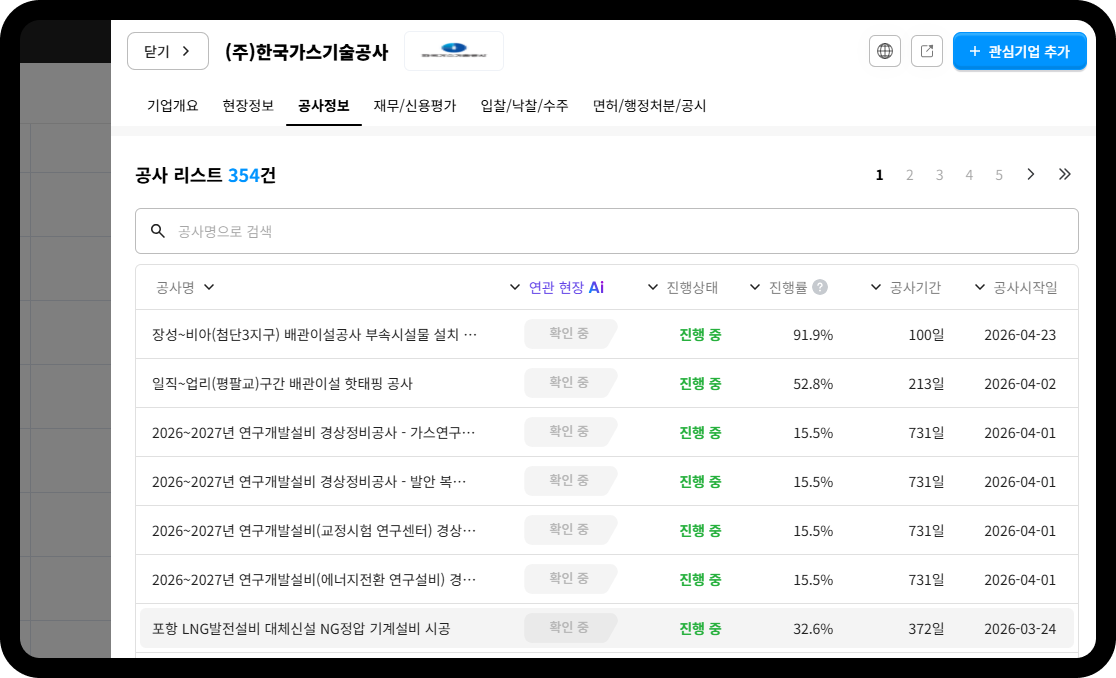Switch to 현장정보 tab
This screenshot has width=1116, height=678.
point(248,106)
